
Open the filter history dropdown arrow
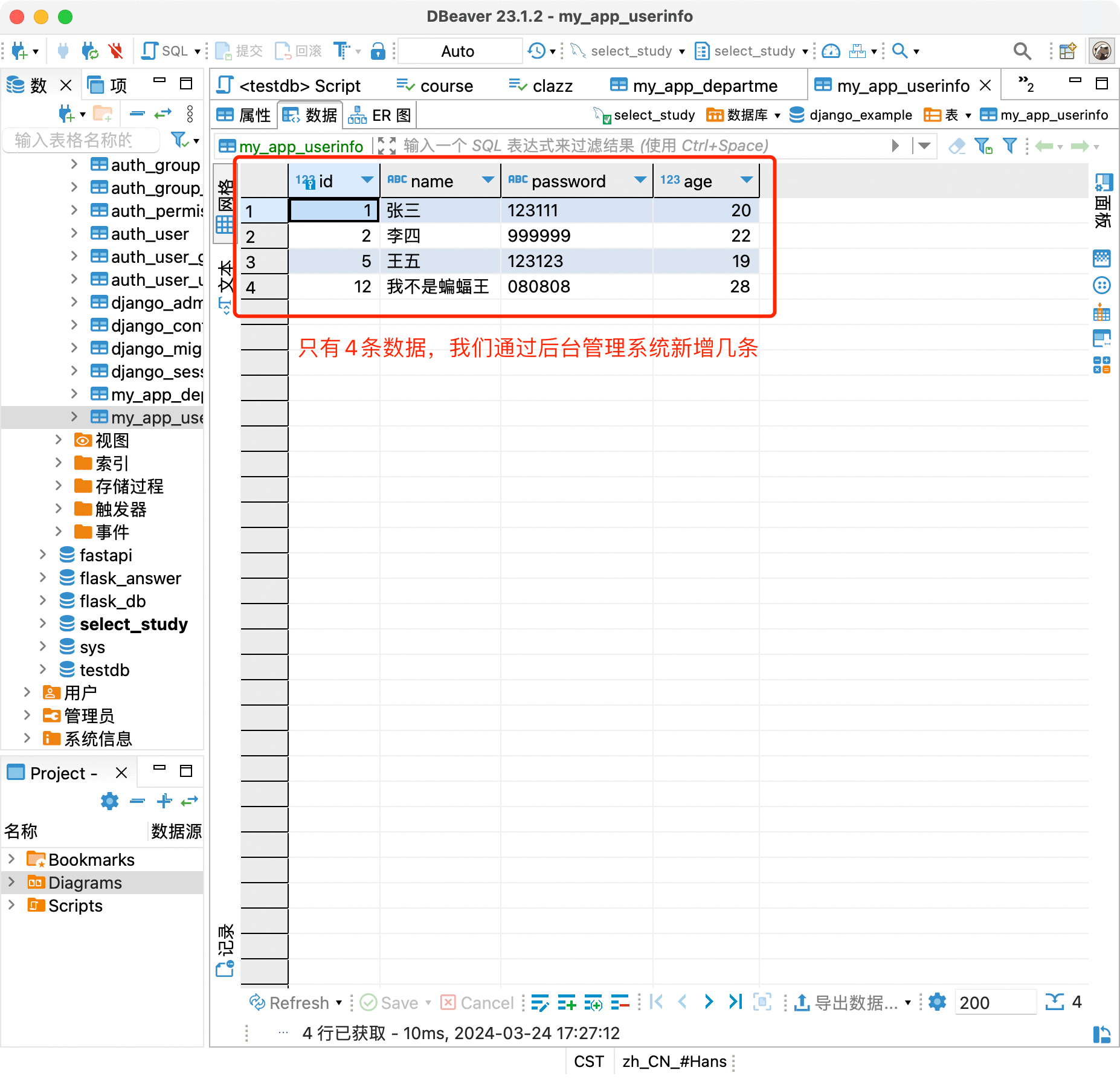924,146
